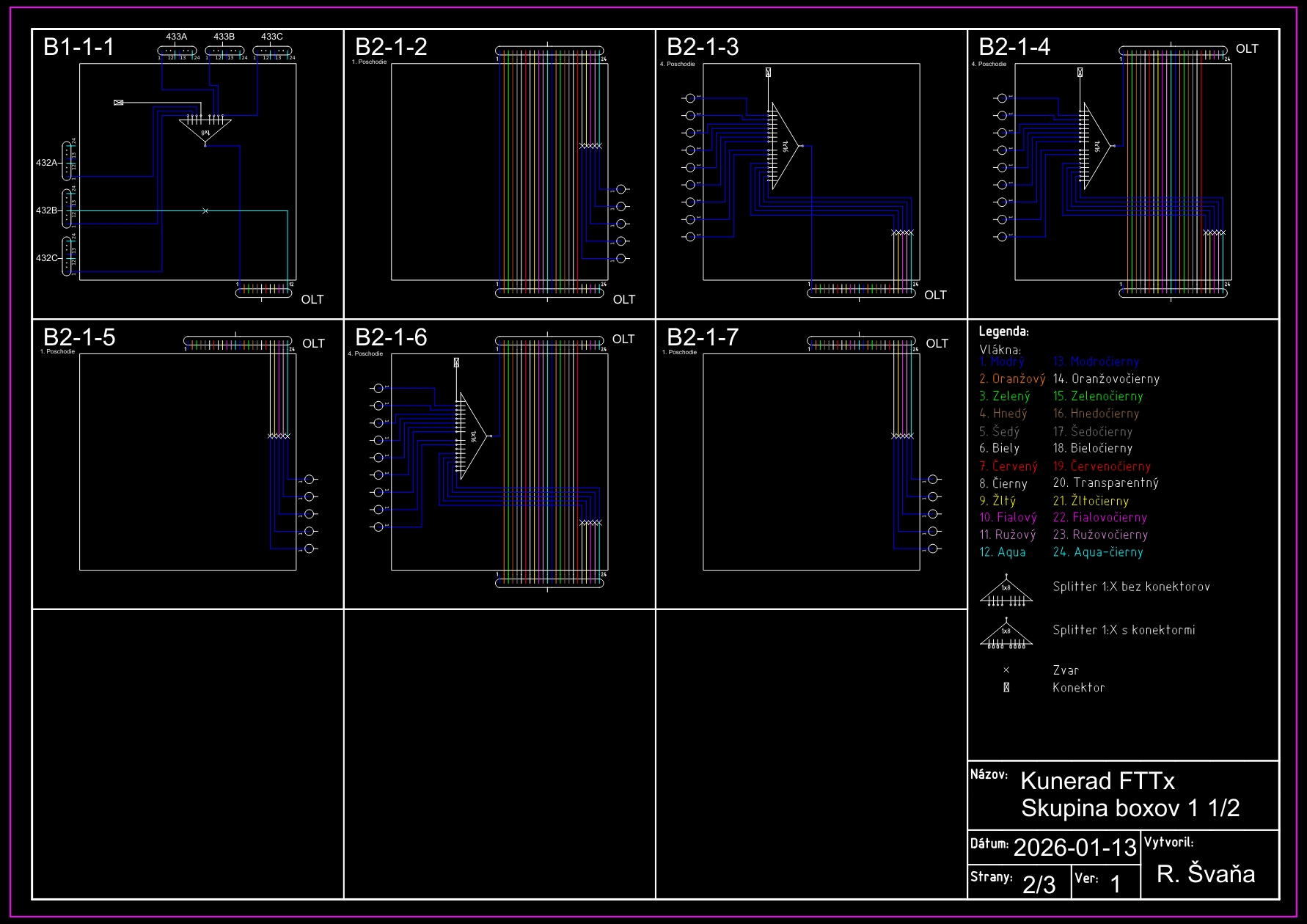Click the connector symbol atop box B2-1-4
Screen dimensions: 1307x924
(1080, 73)
